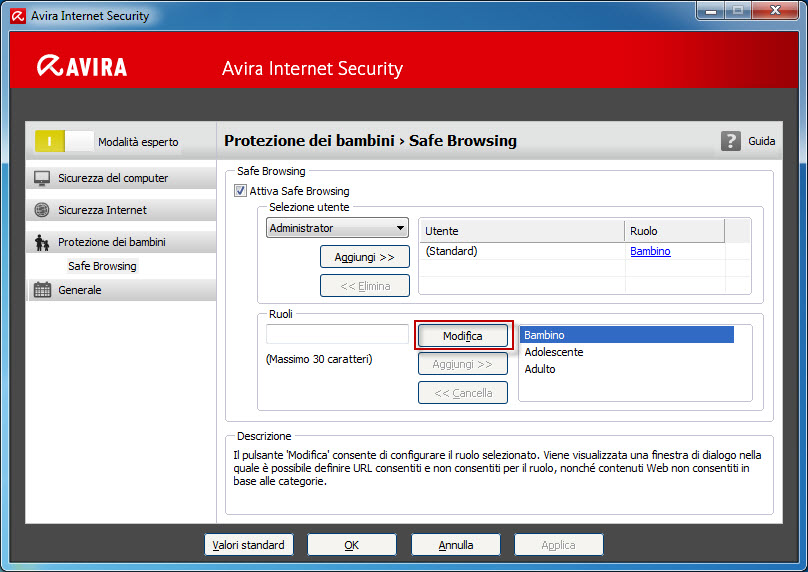Click the Avira umbrella icon in title bar
This screenshot has width=808, height=572.
click(x=18, y=16)
